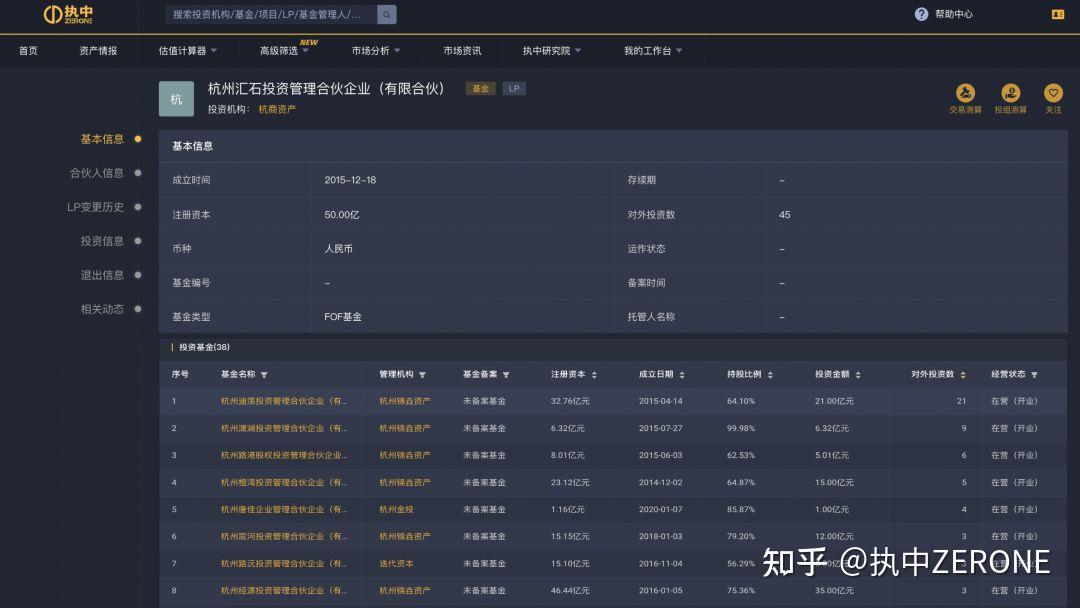1080x608 pixels.
Task: Sort by 对外投资数 column arrows
Action: click(963, 375)
